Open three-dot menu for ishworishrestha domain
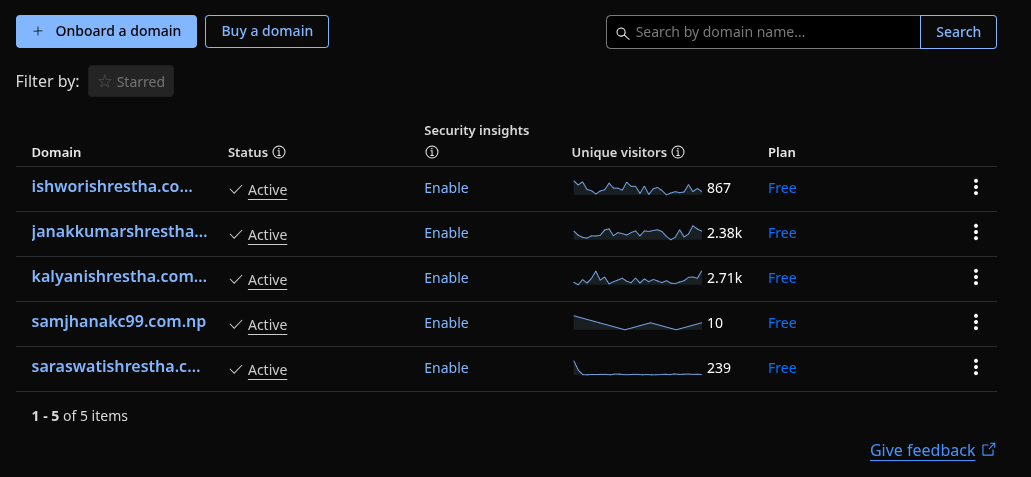The height and width of the screenshot is (477, 1031). coord(975,187)
